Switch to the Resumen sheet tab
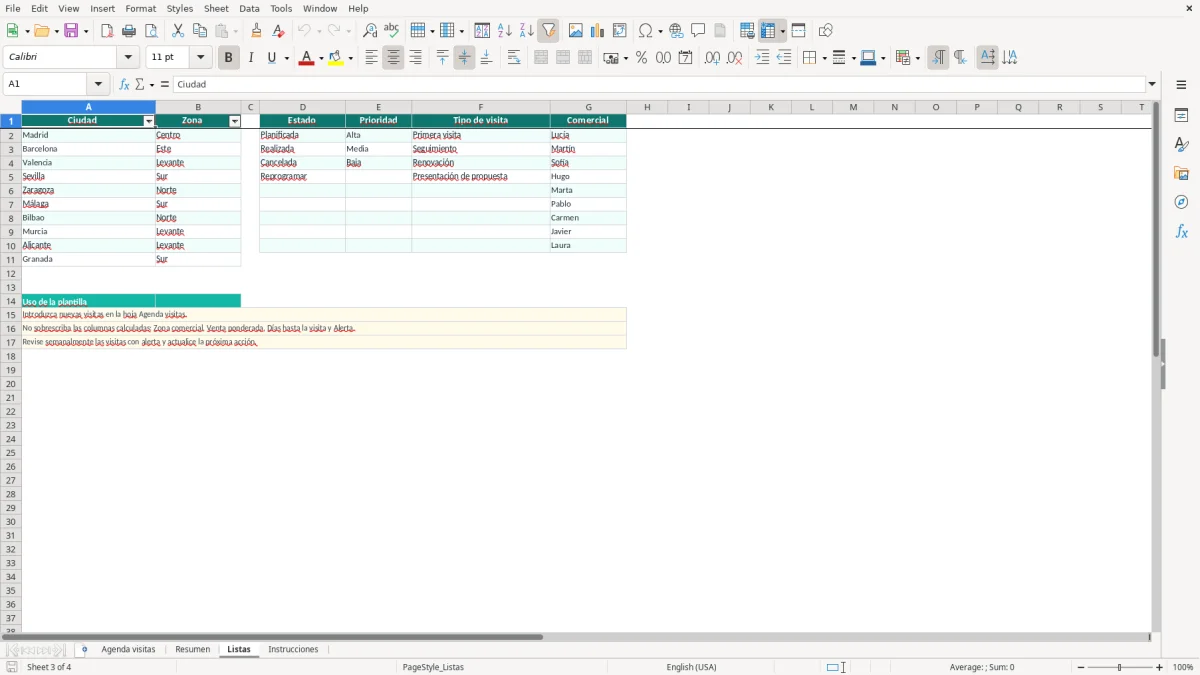 (x=193, y=650)
